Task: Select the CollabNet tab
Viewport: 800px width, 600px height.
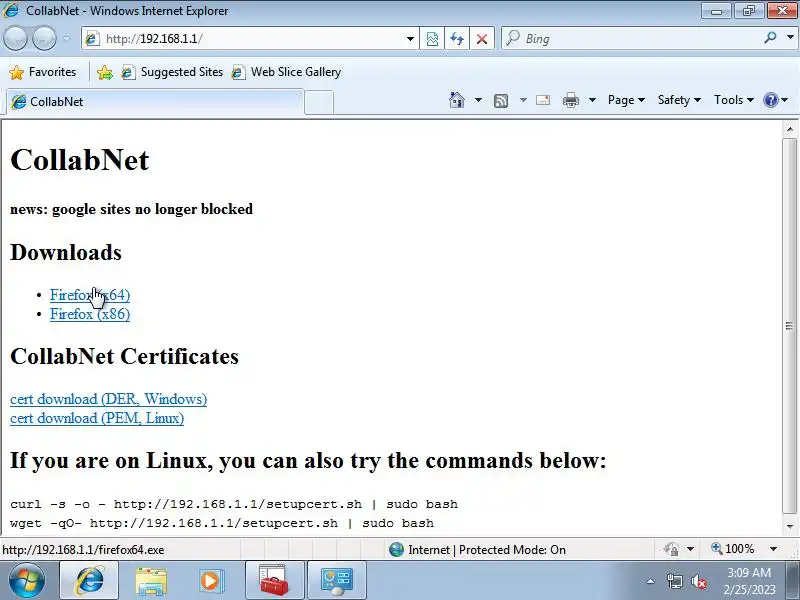Action: click(155, 102)
